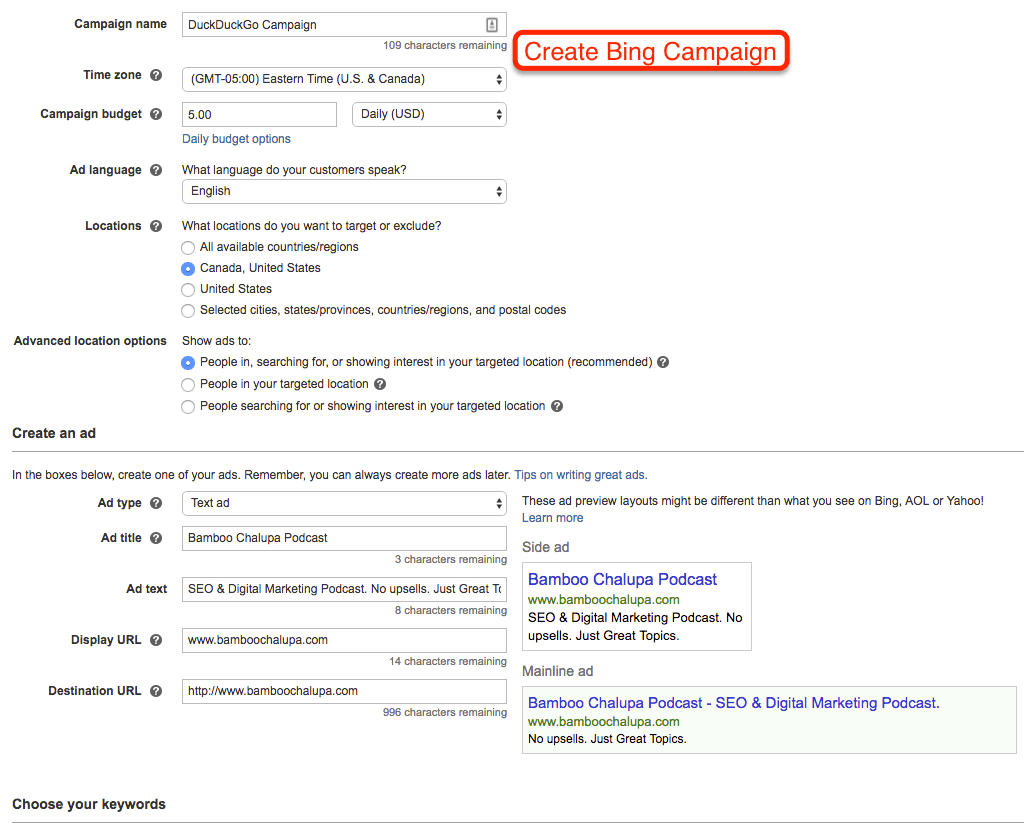Click the '996 characters remaining' counter text

click(x=445, y=712)
